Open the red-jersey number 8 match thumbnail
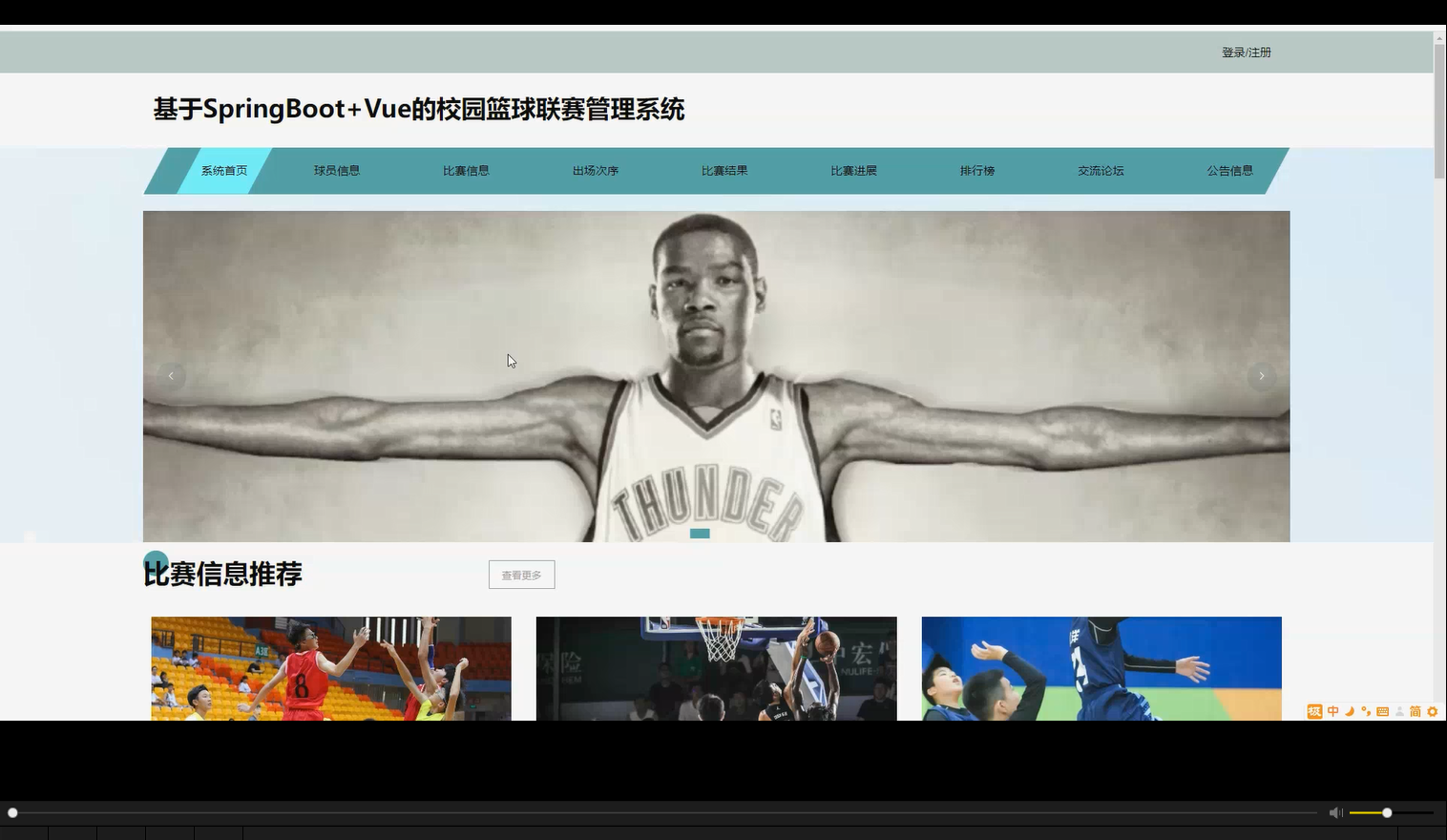 [x=331, y=668]
